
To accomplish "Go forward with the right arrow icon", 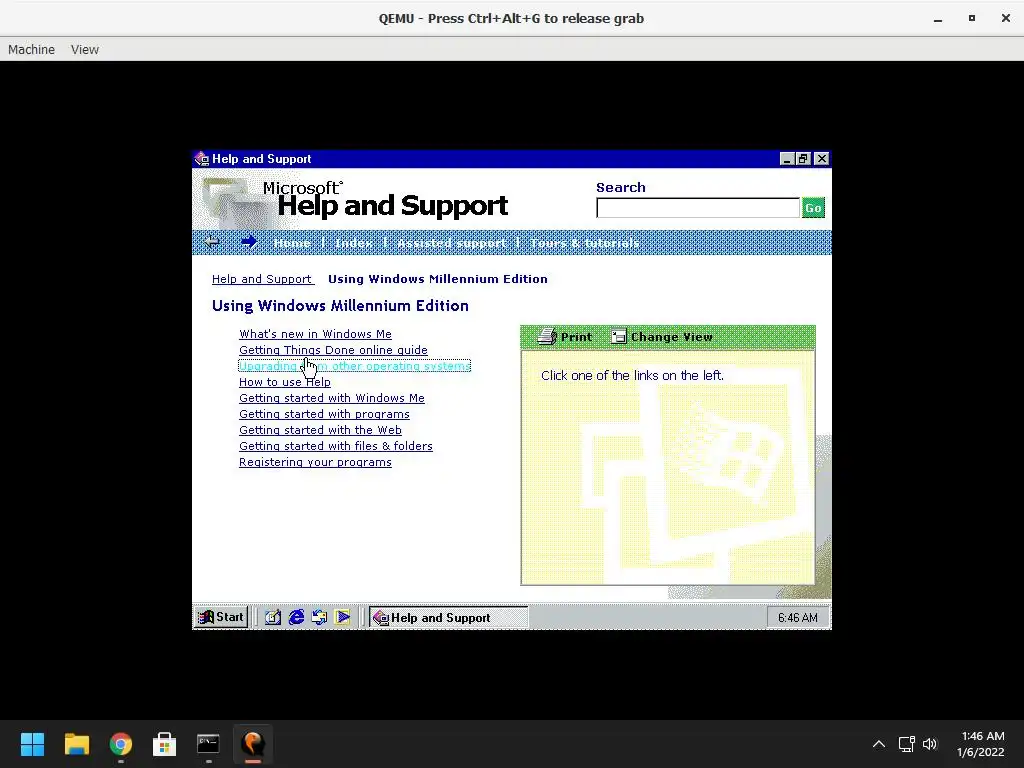I will 248,242.
